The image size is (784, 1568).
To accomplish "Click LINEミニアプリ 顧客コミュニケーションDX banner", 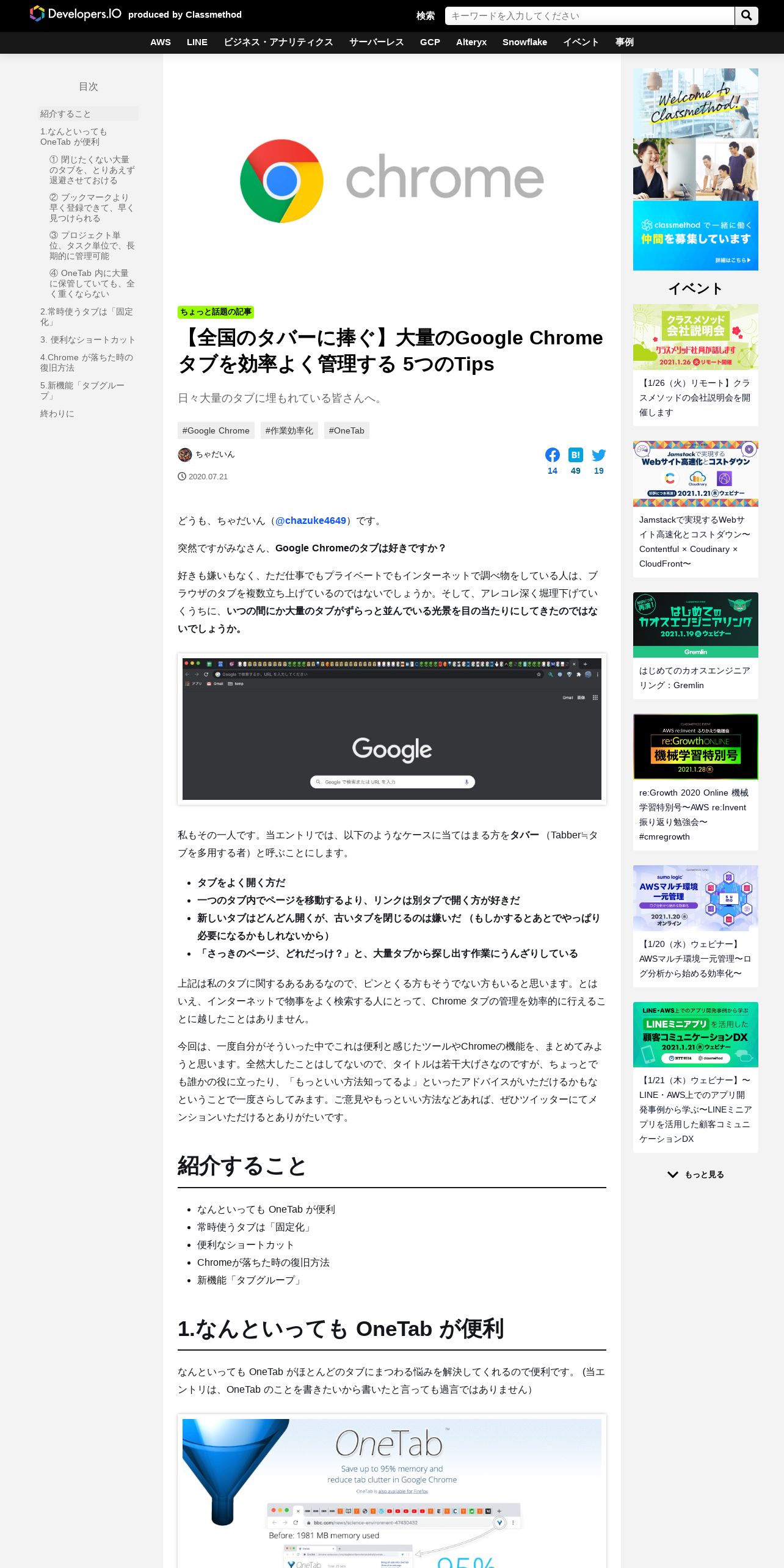I will coord(695,1034).
